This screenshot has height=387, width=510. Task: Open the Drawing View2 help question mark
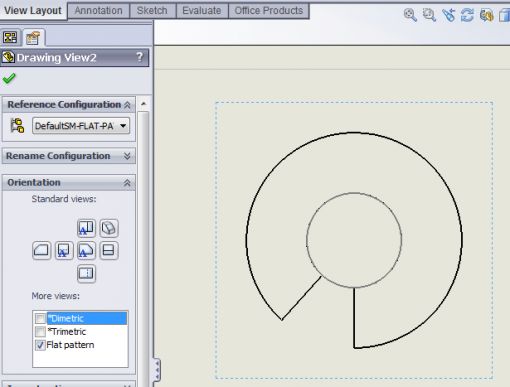(140, 57)
